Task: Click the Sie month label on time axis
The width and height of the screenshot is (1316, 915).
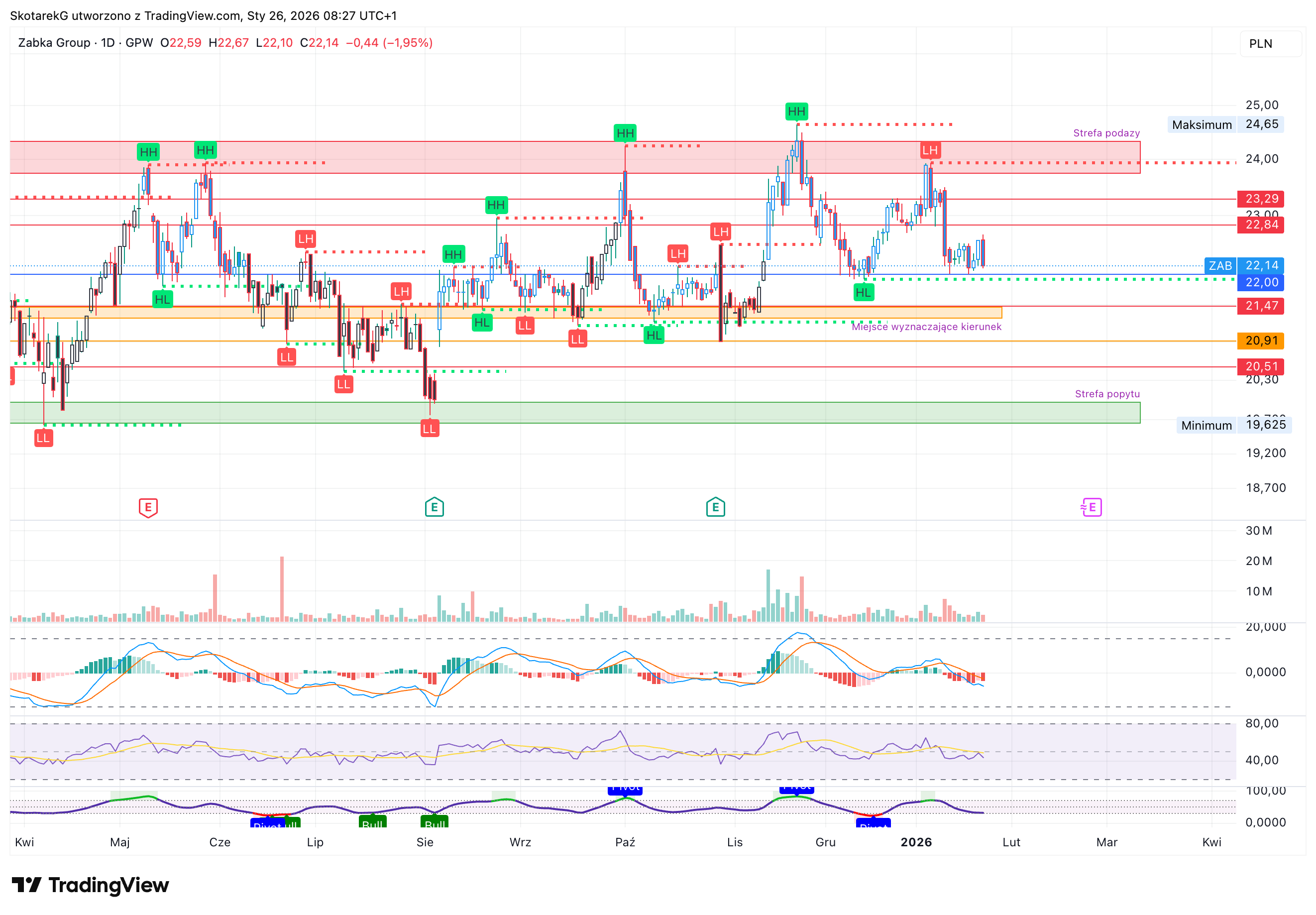Action: [425, 842]
